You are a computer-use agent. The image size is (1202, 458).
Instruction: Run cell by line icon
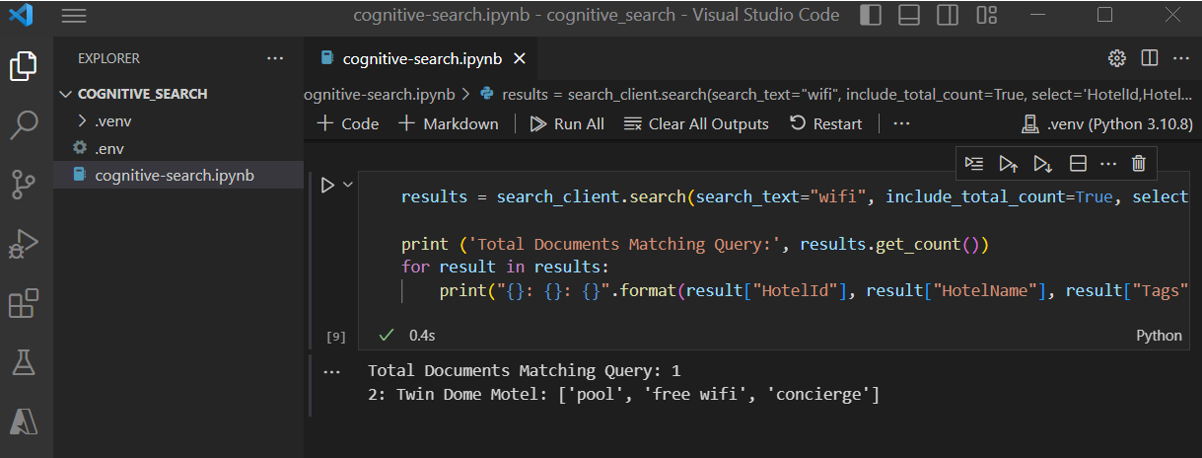point(974,163)
